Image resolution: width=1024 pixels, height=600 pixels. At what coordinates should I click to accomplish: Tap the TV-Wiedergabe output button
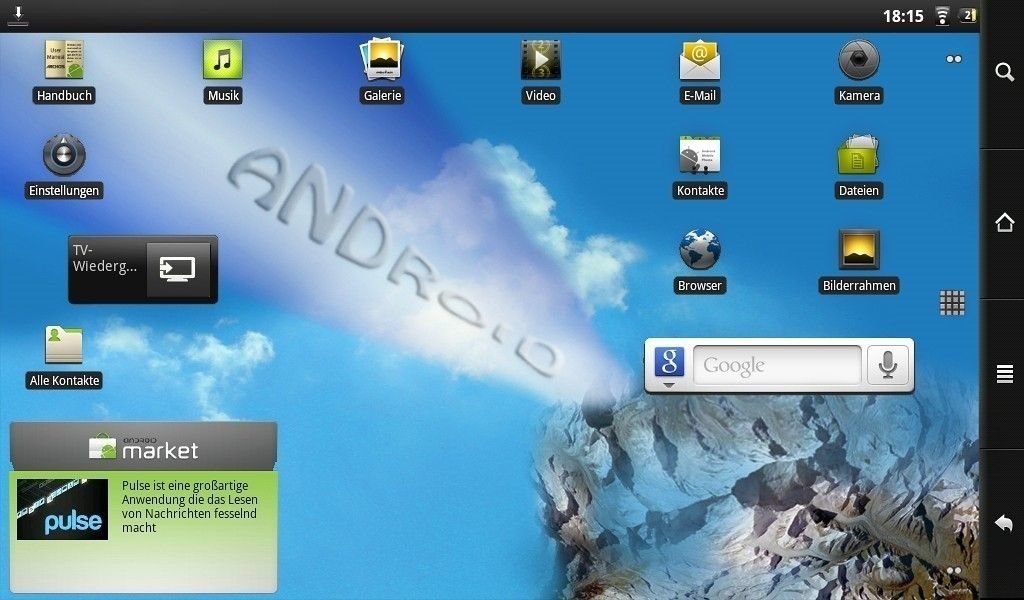point(178,269)
